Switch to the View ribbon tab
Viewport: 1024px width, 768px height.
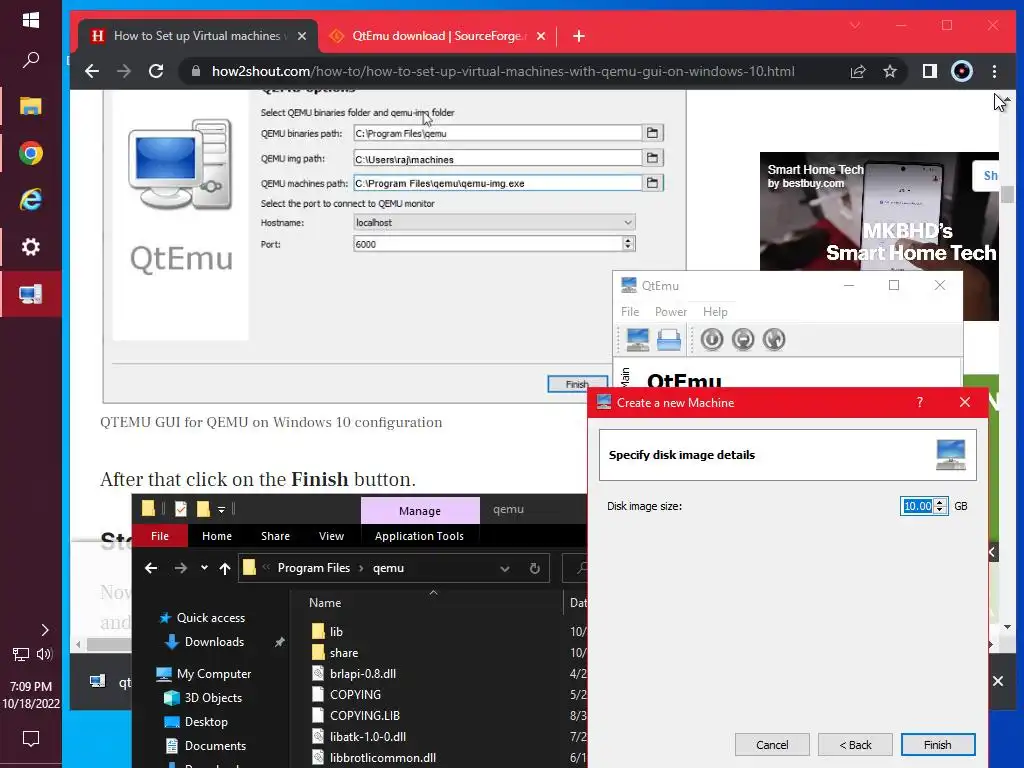pos(331,536)
